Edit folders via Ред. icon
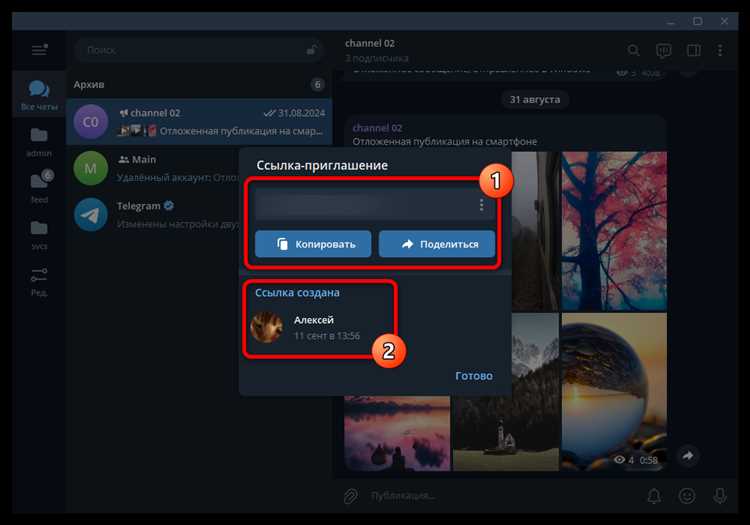The width and height of the screenshot is (750, 525). 39,281
